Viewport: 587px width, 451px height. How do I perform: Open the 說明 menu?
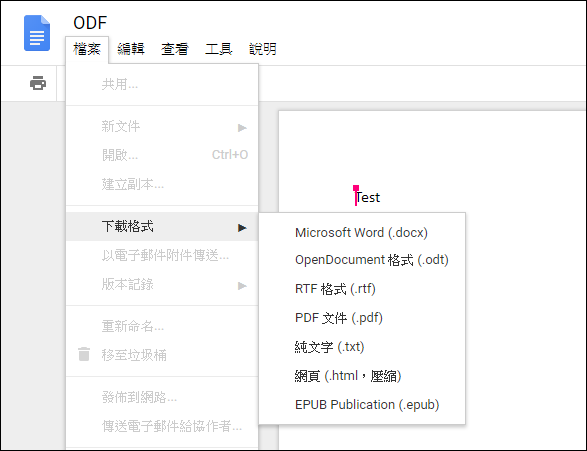263,49
